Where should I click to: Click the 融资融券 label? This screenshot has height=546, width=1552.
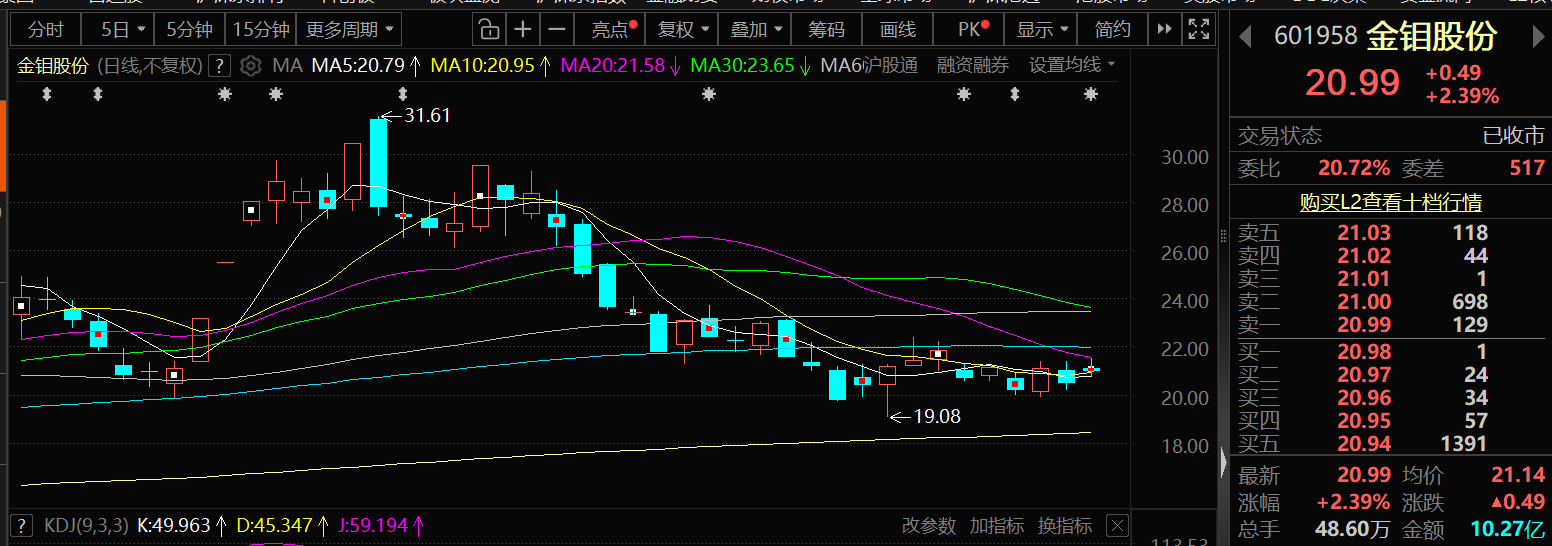click(x=973, y=66)
